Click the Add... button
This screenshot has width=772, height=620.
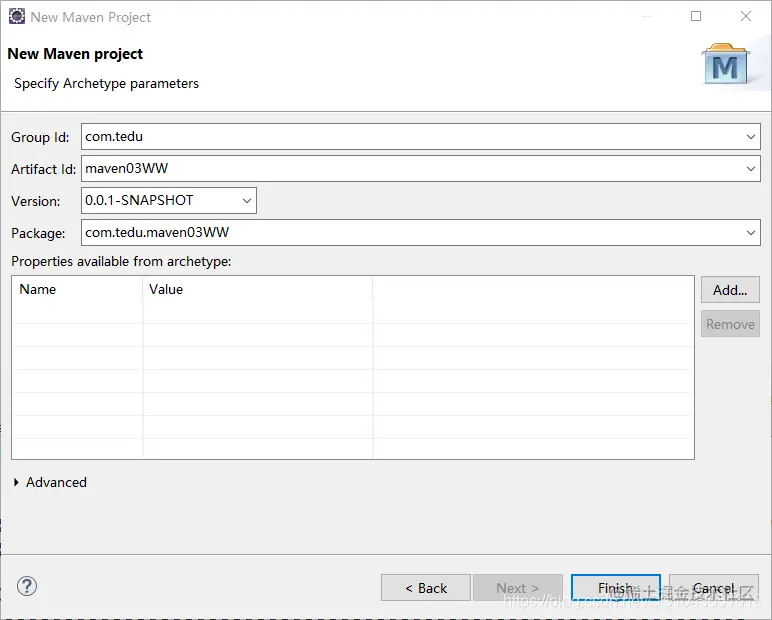click(x=730, y=290)
